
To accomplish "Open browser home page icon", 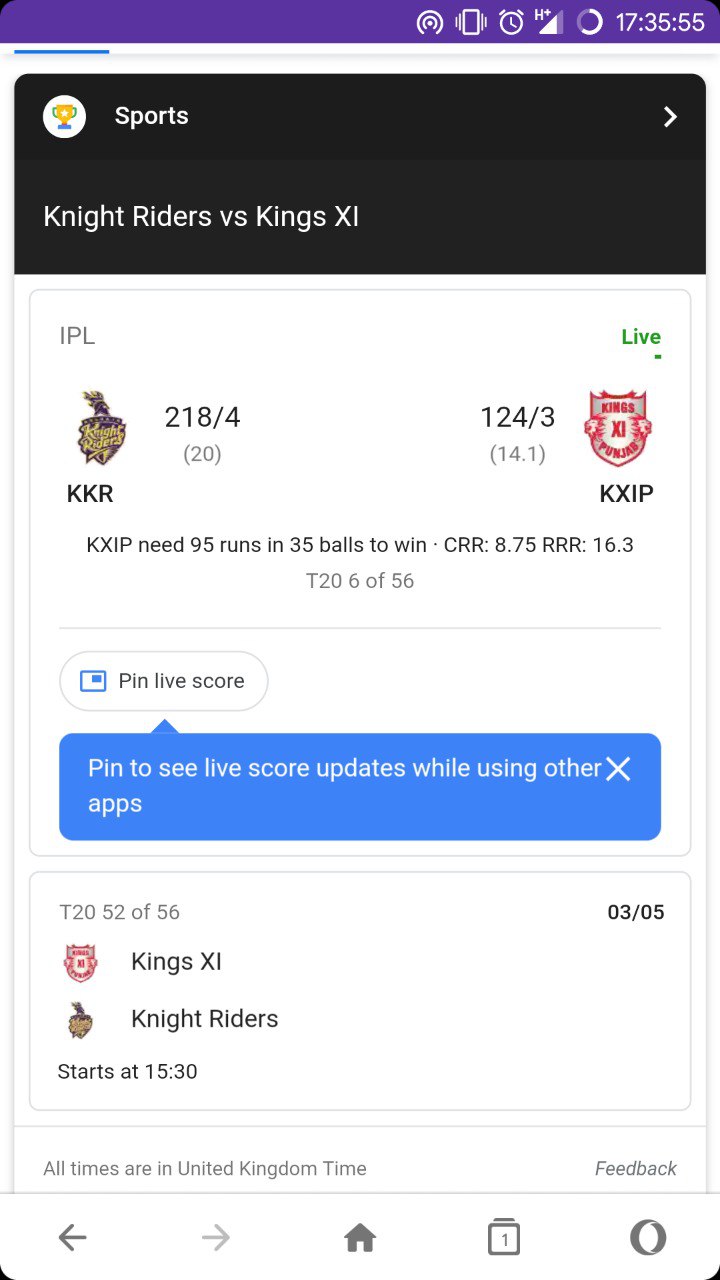I will [x=360, y=1238].
